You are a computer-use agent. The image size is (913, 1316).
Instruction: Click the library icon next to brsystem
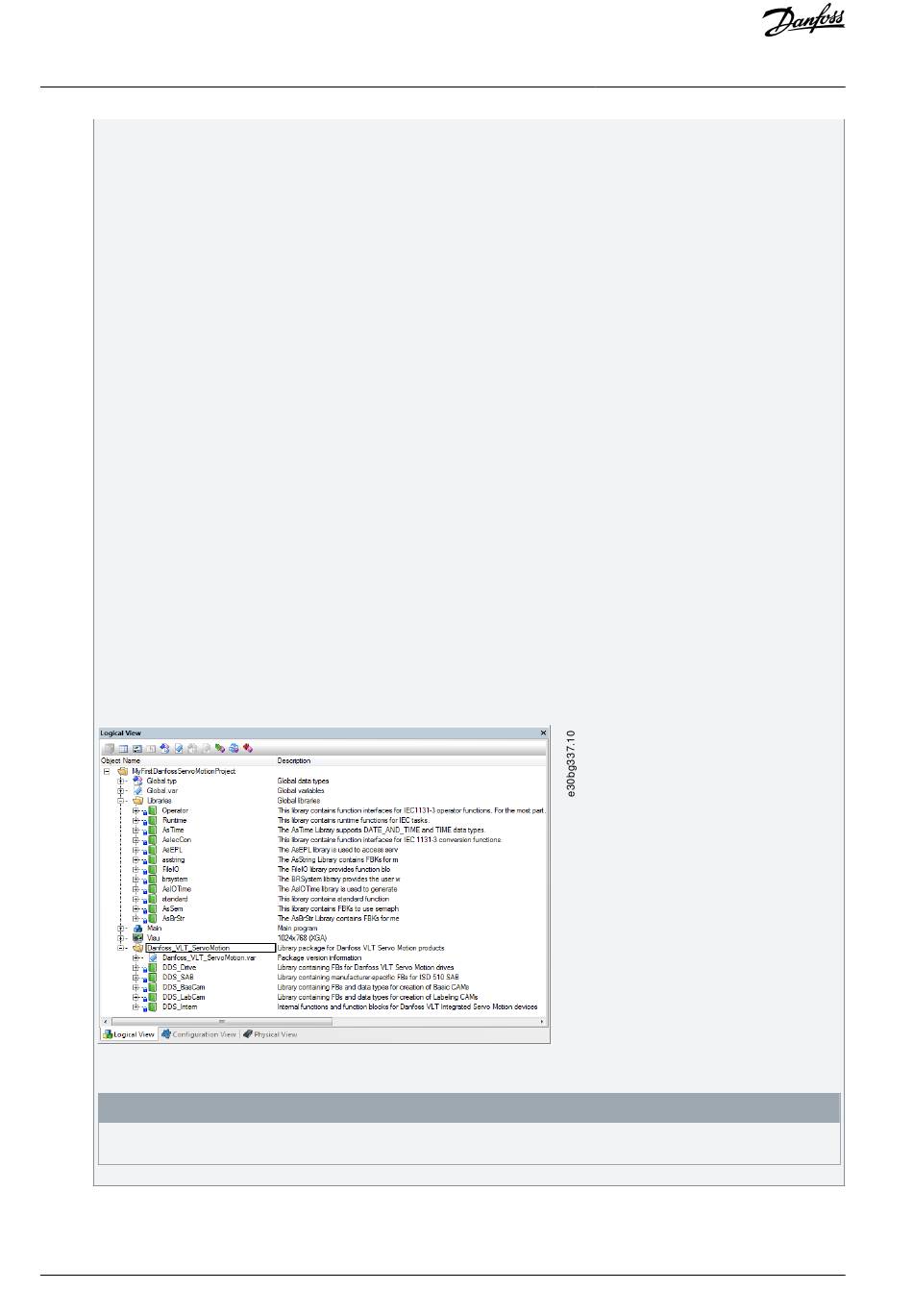coord(152,879)
